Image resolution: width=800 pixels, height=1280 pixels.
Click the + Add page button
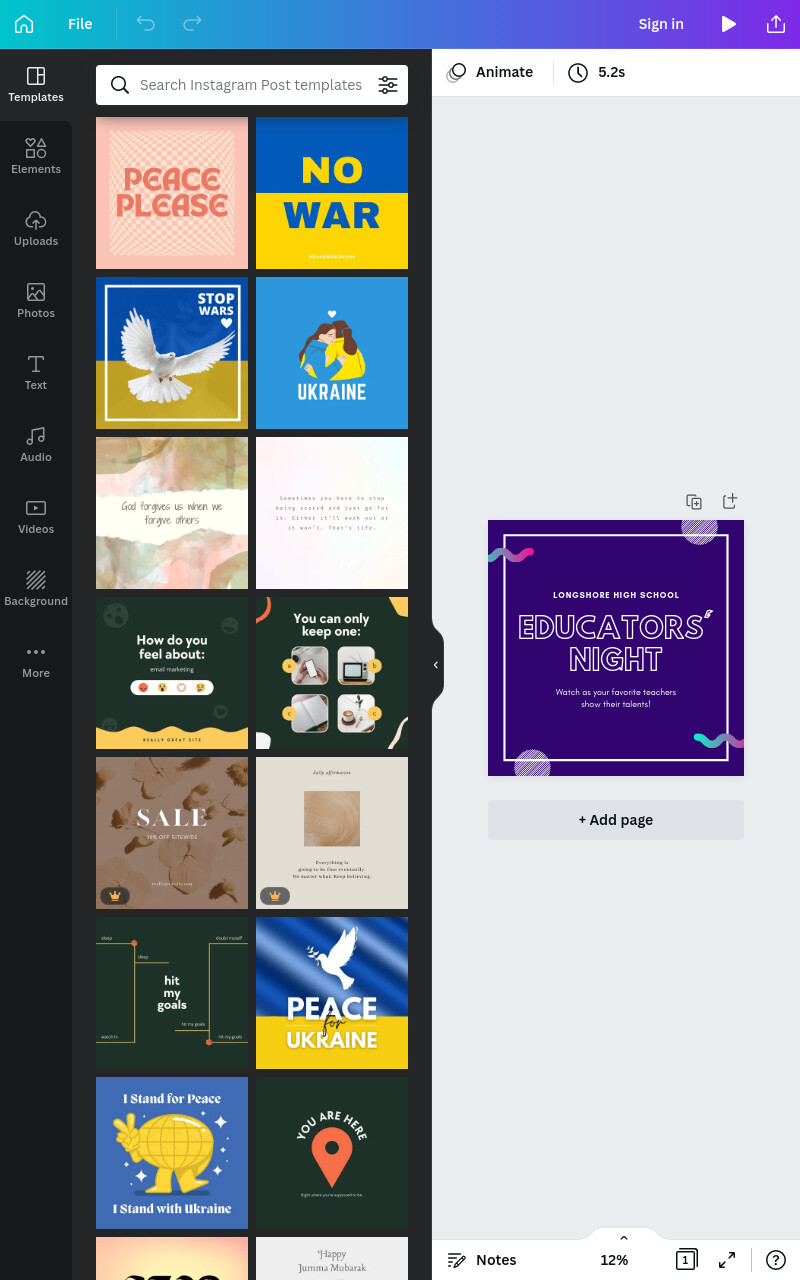pos(616,820)
